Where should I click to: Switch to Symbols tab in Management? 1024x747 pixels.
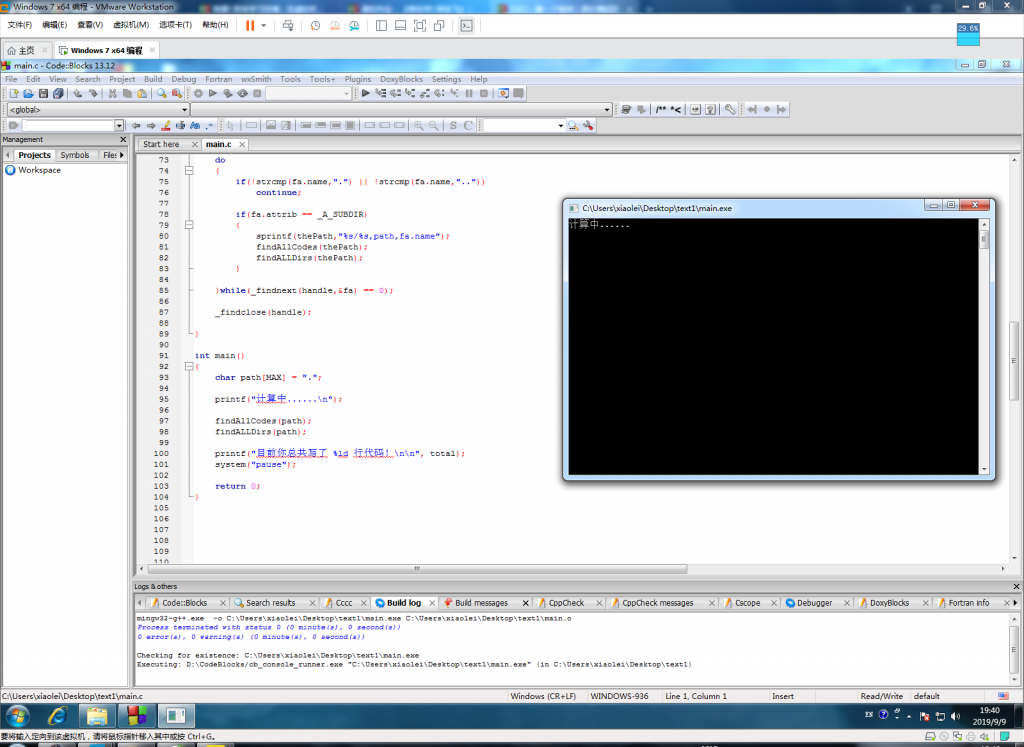(74, 155)
